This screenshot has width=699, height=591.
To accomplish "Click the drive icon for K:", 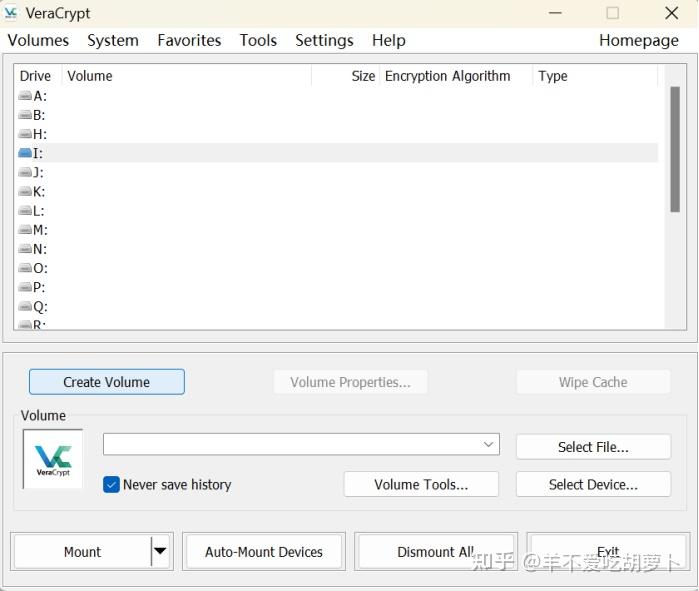I will pyautogui.click(x=25, y=192).
